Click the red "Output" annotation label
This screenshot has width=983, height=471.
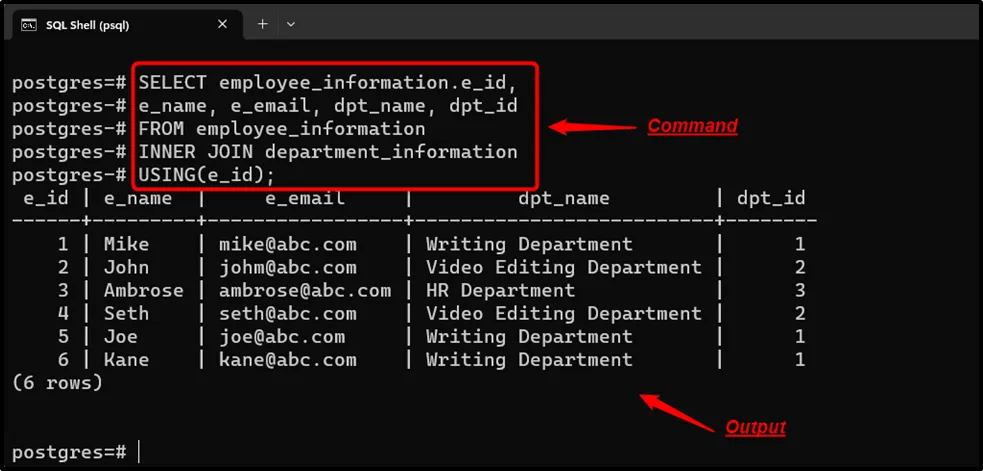pyautogui.click(x=755, y=427)
